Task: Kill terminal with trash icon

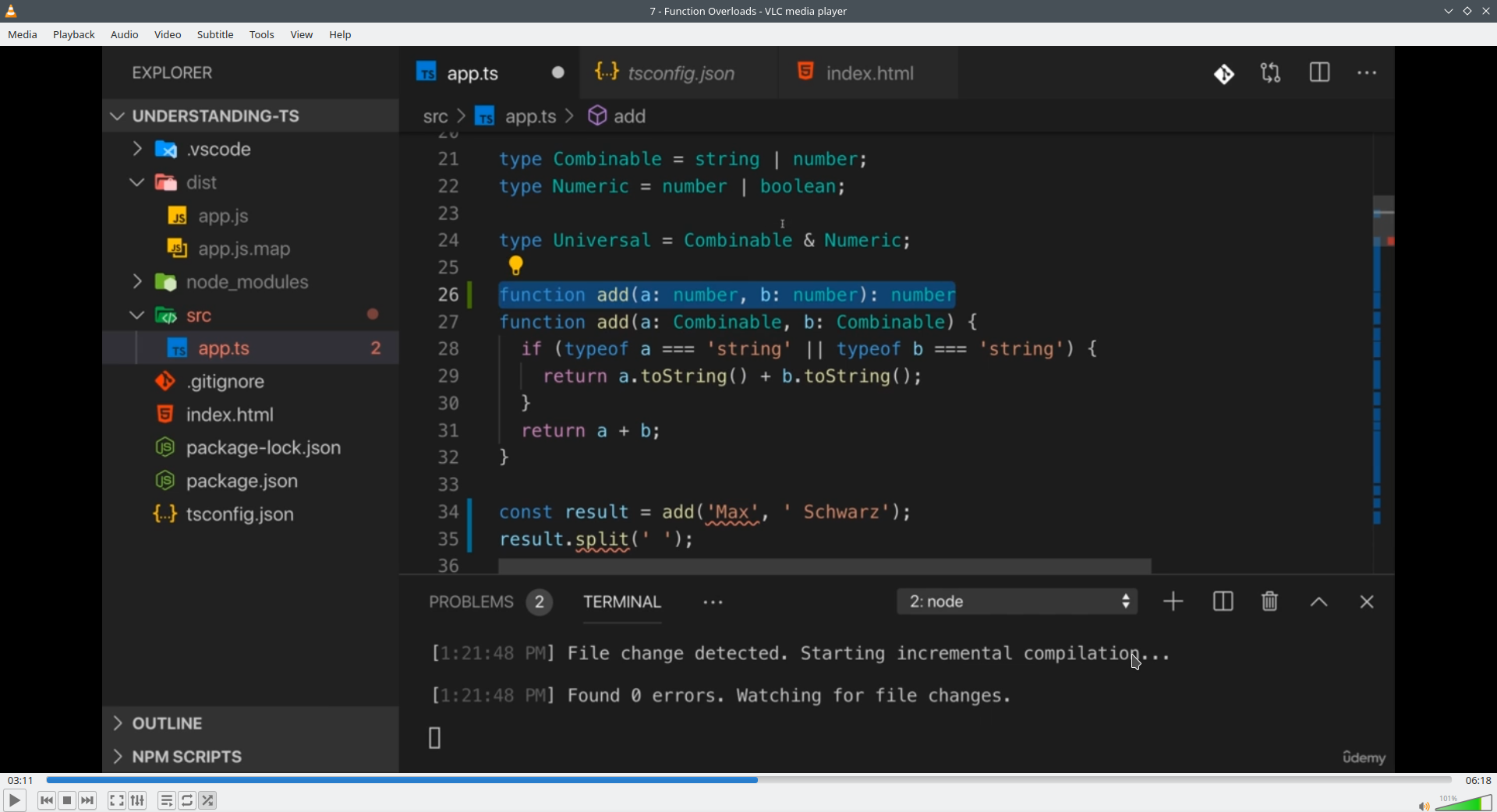Action: [1270, 602]
